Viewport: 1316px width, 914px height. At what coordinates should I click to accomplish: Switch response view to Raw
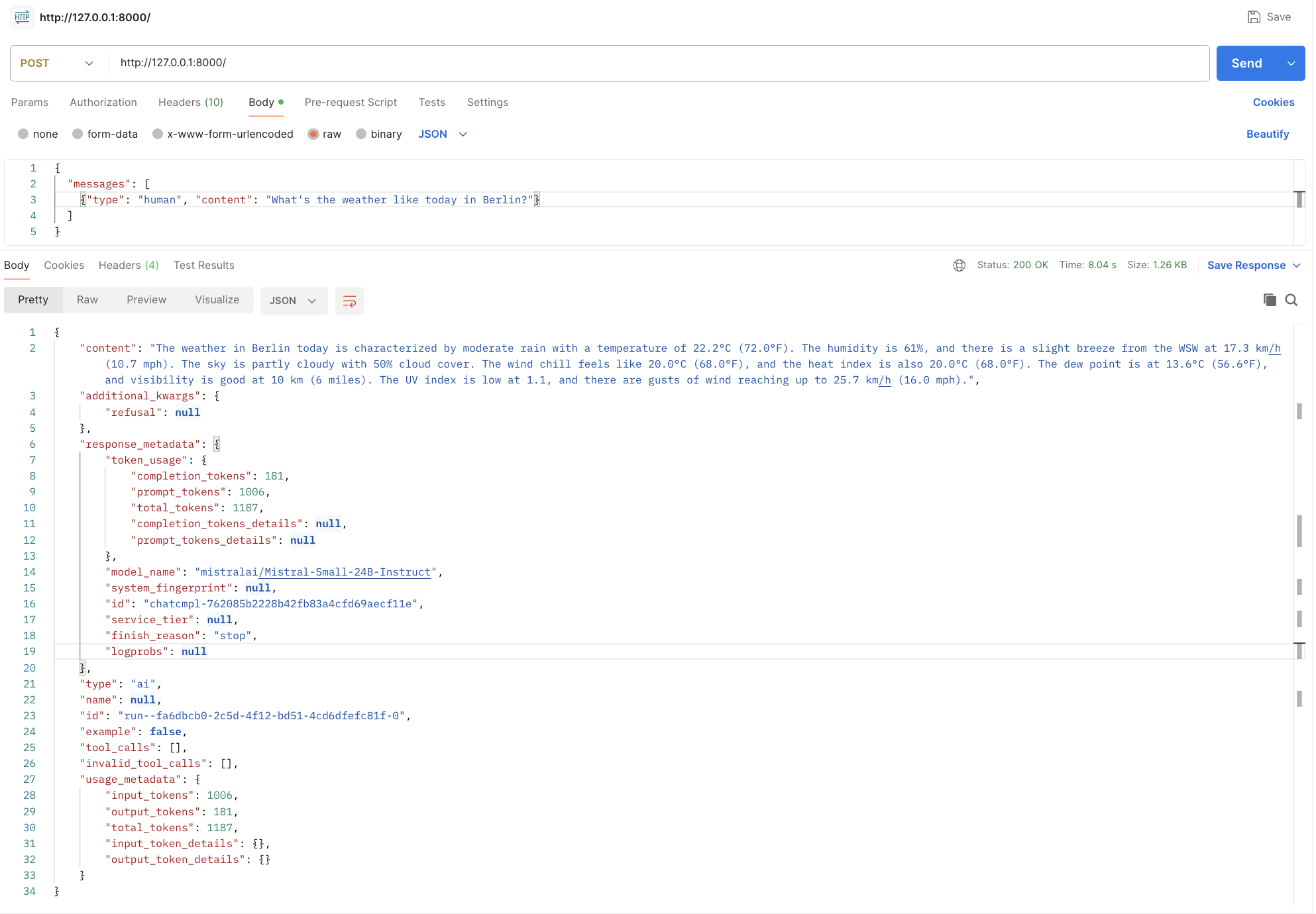[x=87, y=300]
